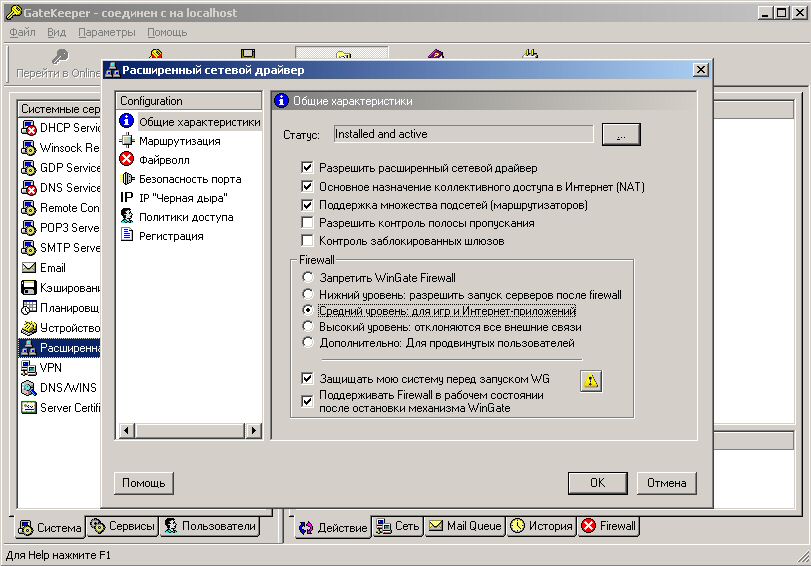Toggle Разрешить расширенный сетевой драйвер checkbox
811x566 pixels.
[307, 168]
